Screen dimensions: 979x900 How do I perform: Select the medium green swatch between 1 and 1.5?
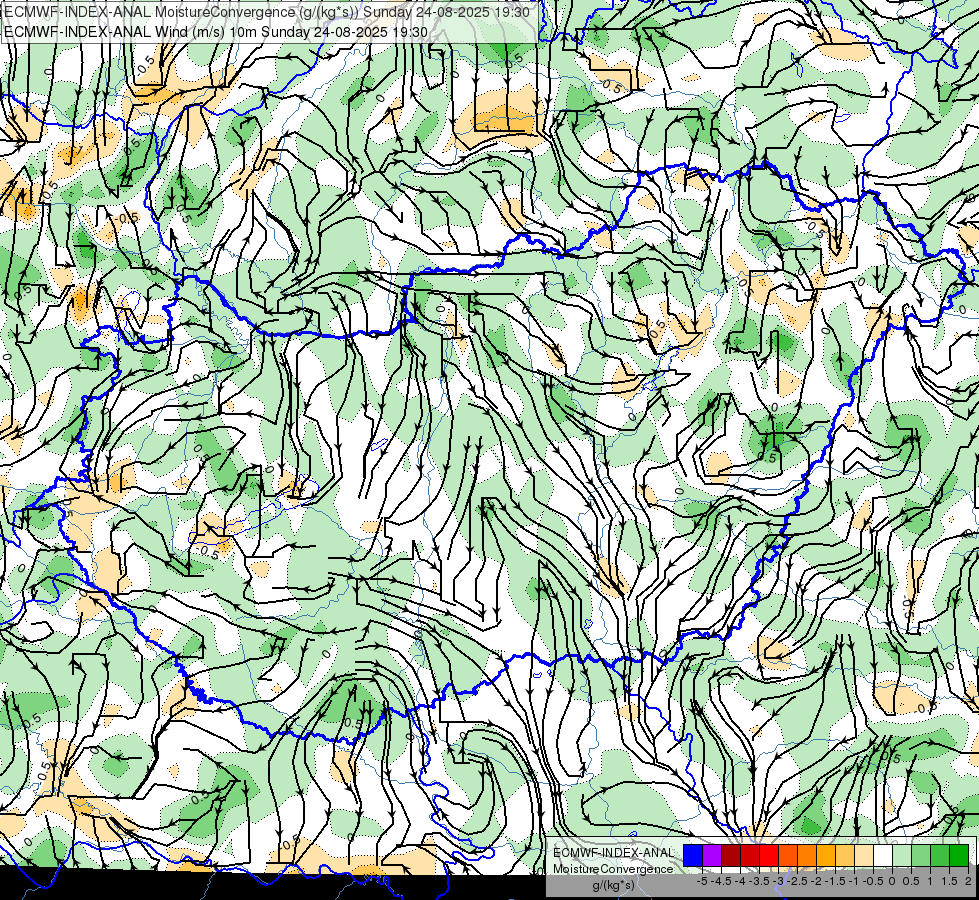[940, 856]
